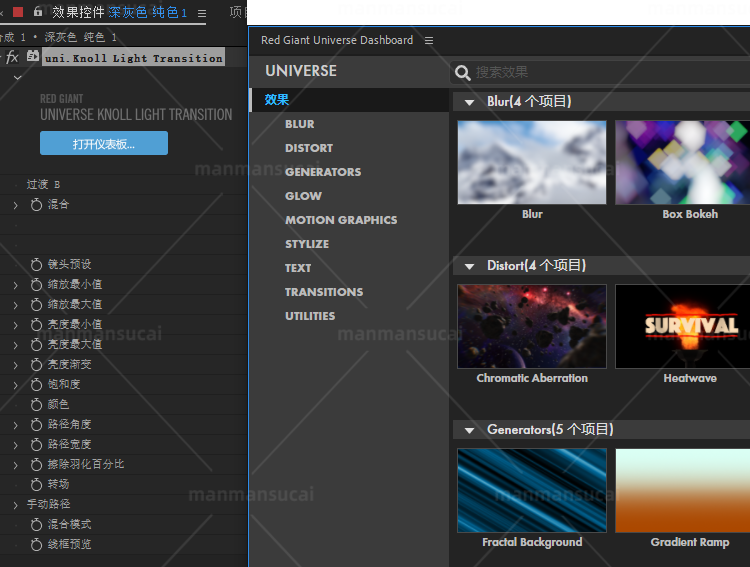Screen dimensions: 750x567
Task: Open the GENERATORS category
Action: [323, 172]
